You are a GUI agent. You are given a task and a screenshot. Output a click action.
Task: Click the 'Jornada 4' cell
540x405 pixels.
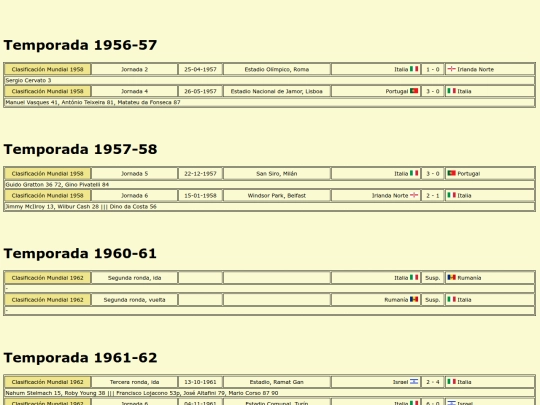point(135,91)
